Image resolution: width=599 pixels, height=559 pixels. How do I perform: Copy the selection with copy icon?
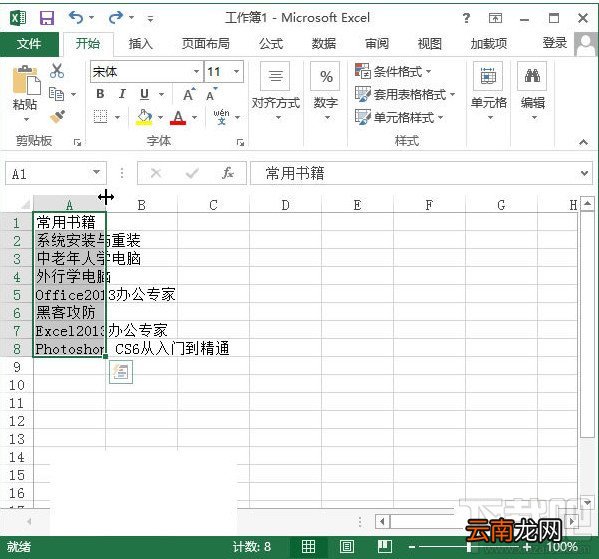point(57,94)
